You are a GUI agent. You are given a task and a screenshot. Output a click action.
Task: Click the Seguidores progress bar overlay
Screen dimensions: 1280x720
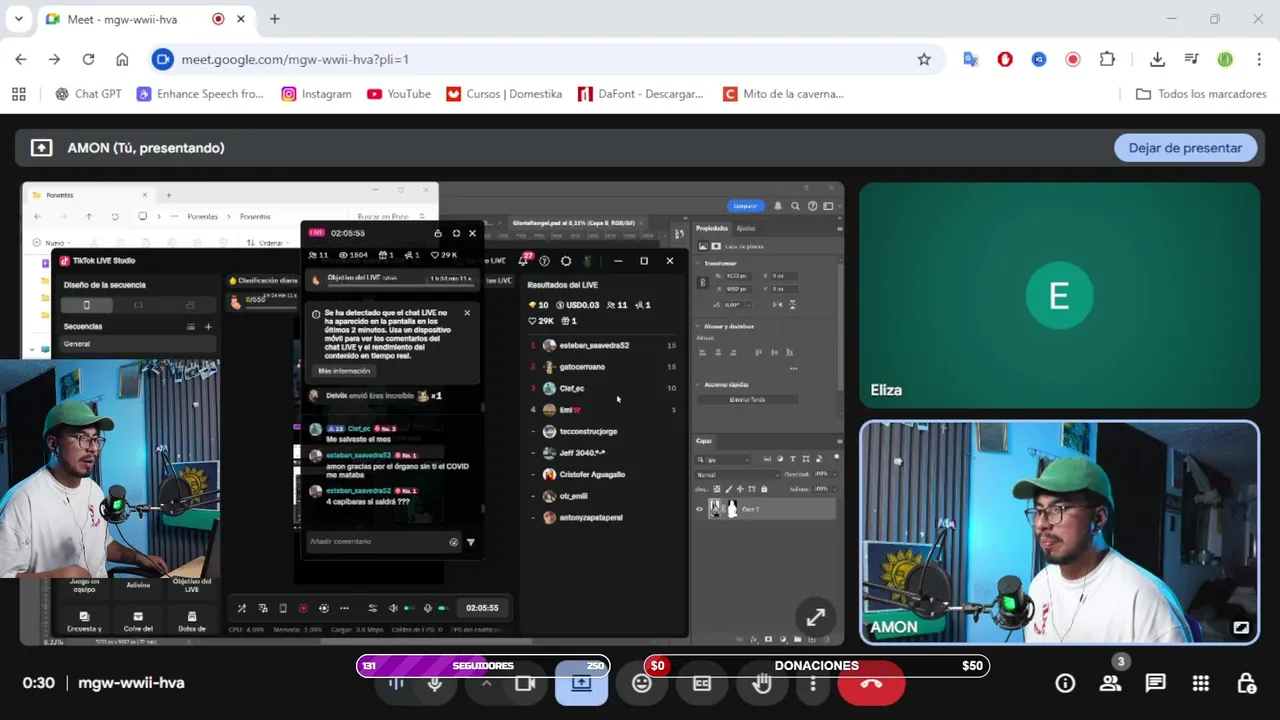(x=483, y=666)
